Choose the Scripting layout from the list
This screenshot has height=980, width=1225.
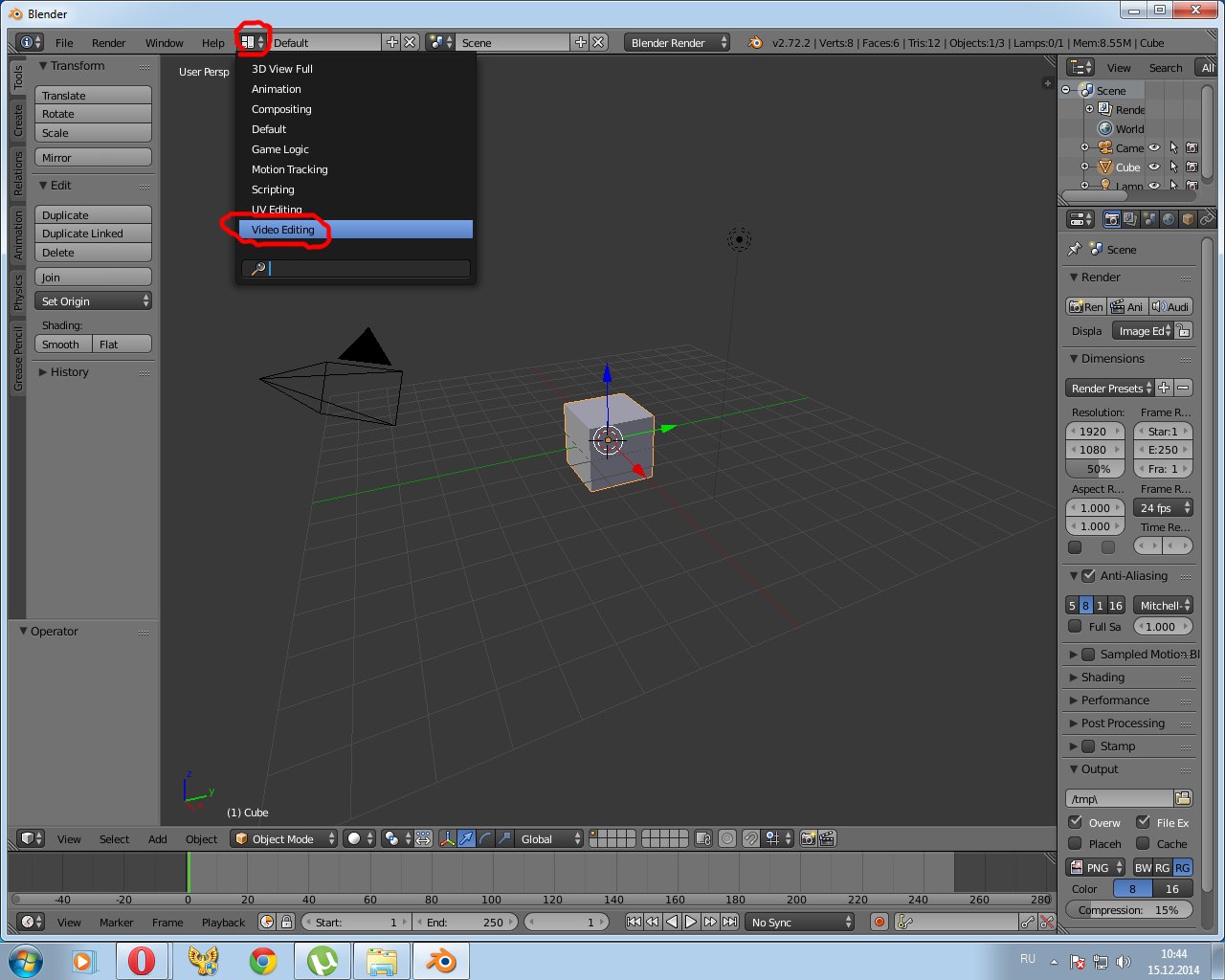point(356,189)
